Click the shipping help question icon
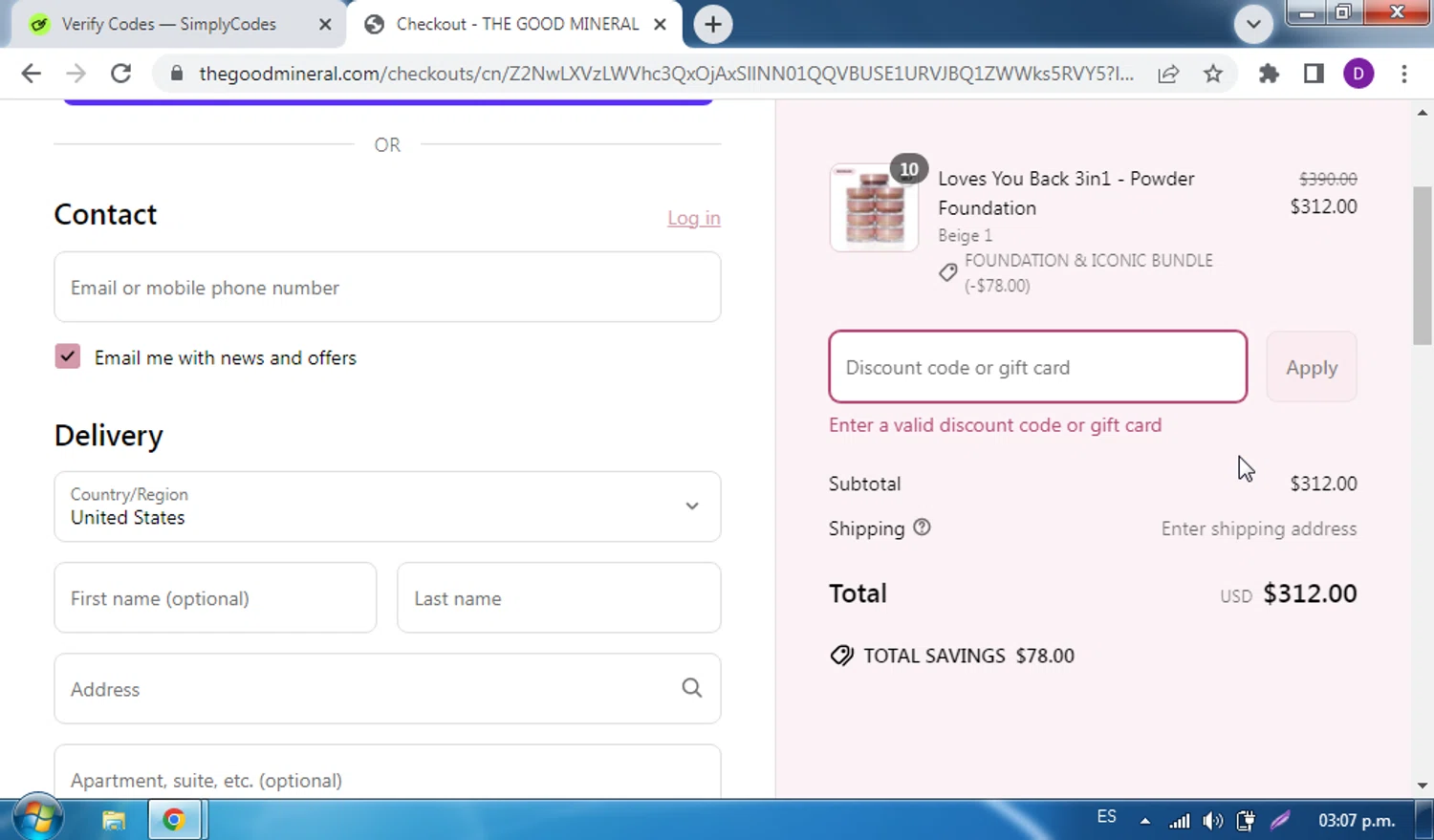Viewport: 1434px width, 840px height. coord(922,528)
